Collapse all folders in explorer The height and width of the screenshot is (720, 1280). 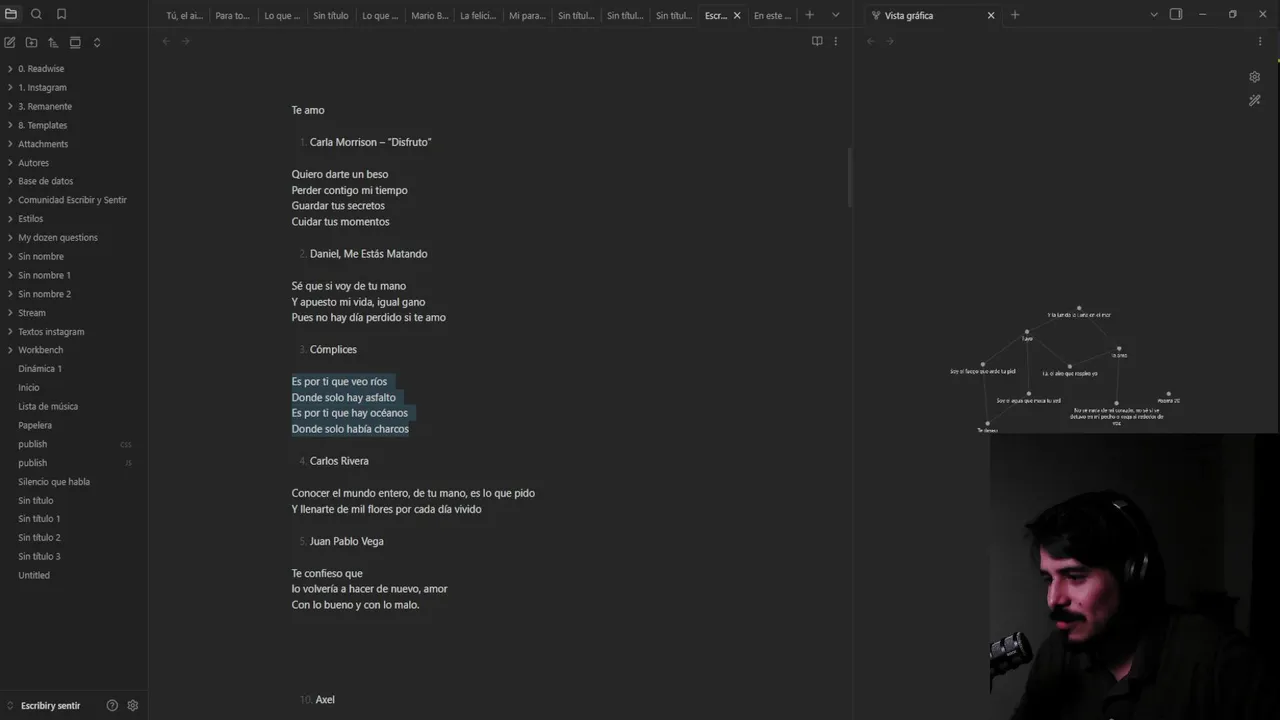pos(97,43)
